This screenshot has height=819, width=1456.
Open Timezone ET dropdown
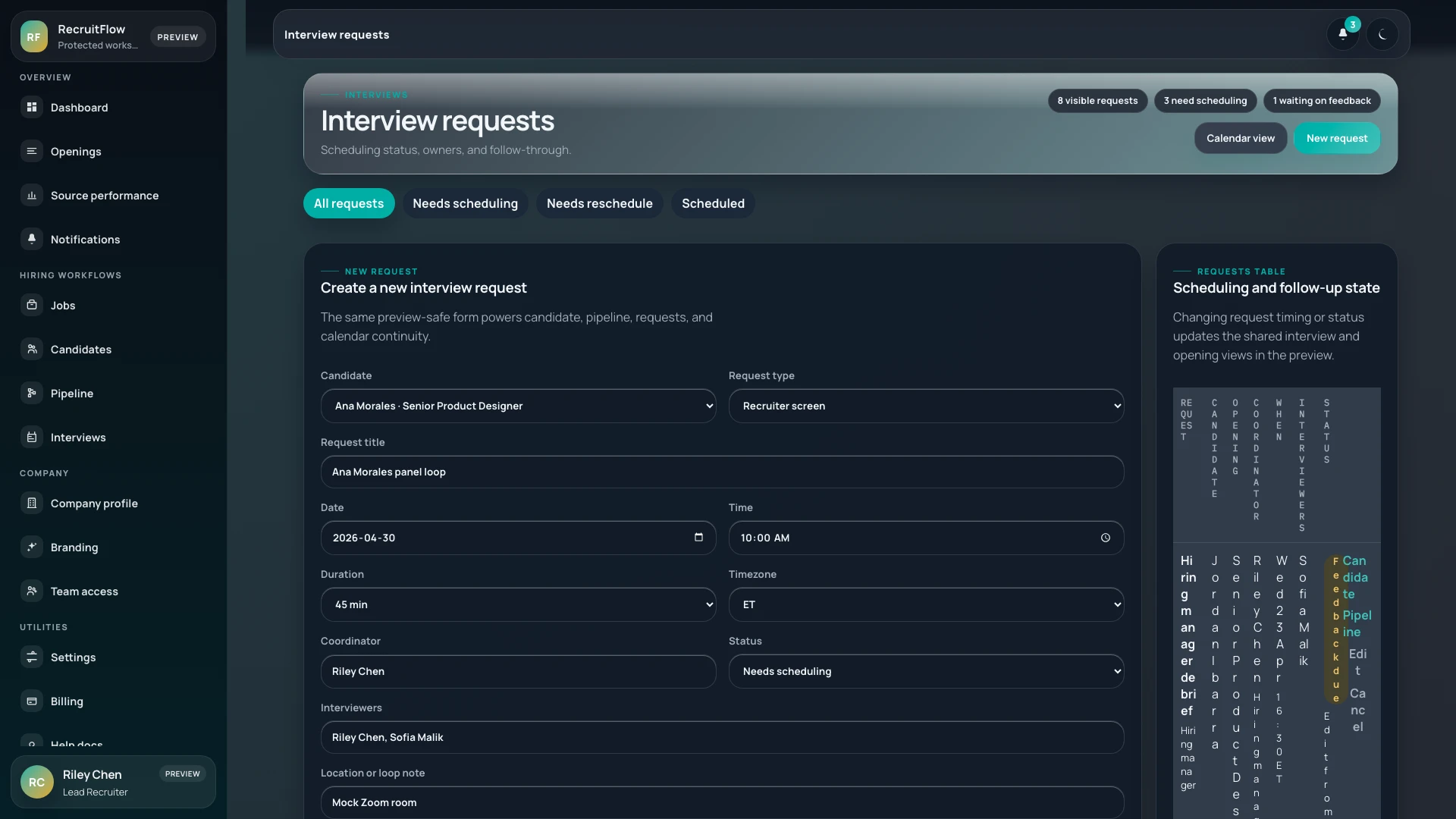click(x=926, y=604)
